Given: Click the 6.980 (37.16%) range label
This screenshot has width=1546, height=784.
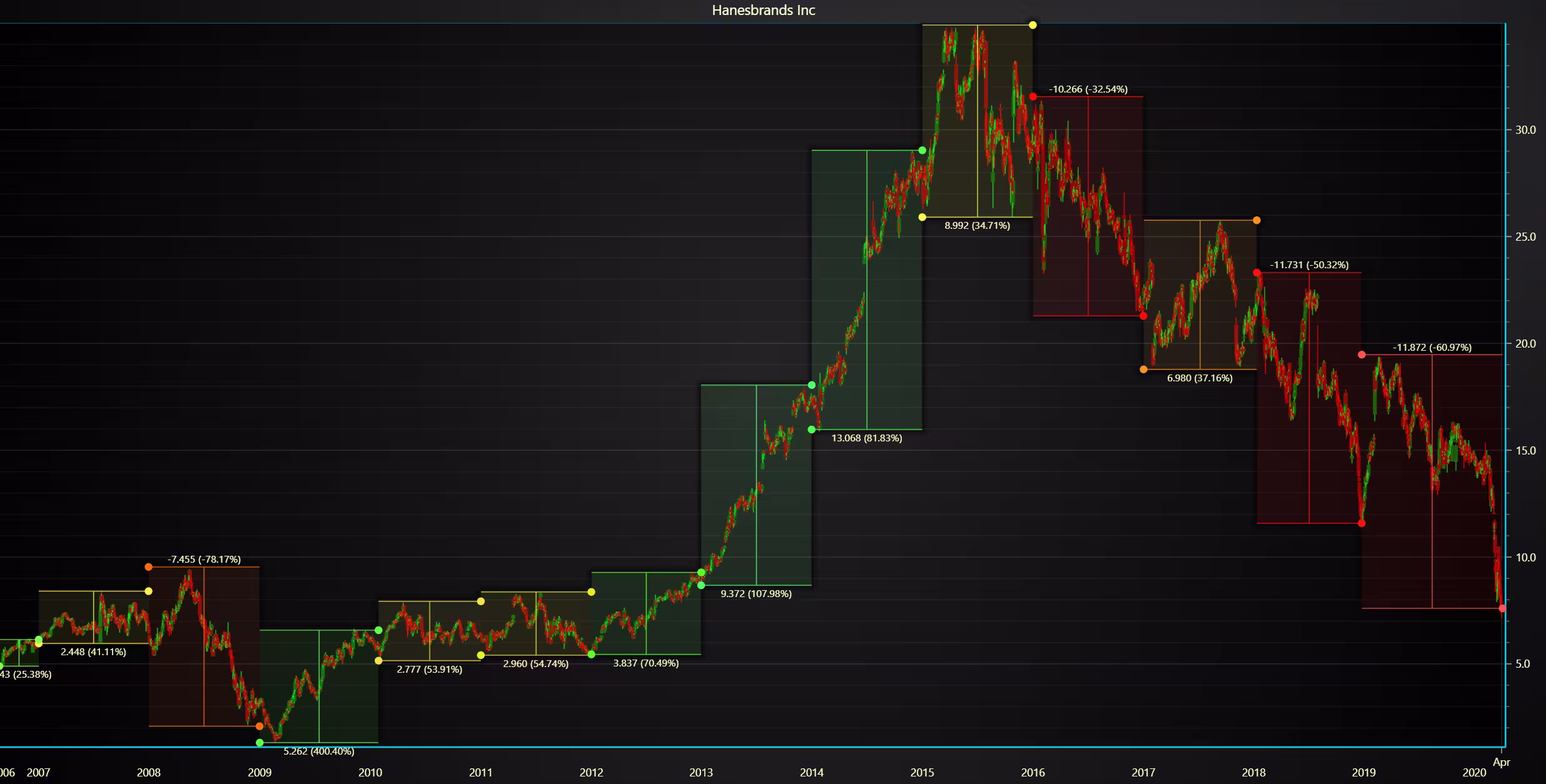Looking at the screenshot, I should [x=1200, y=378].
